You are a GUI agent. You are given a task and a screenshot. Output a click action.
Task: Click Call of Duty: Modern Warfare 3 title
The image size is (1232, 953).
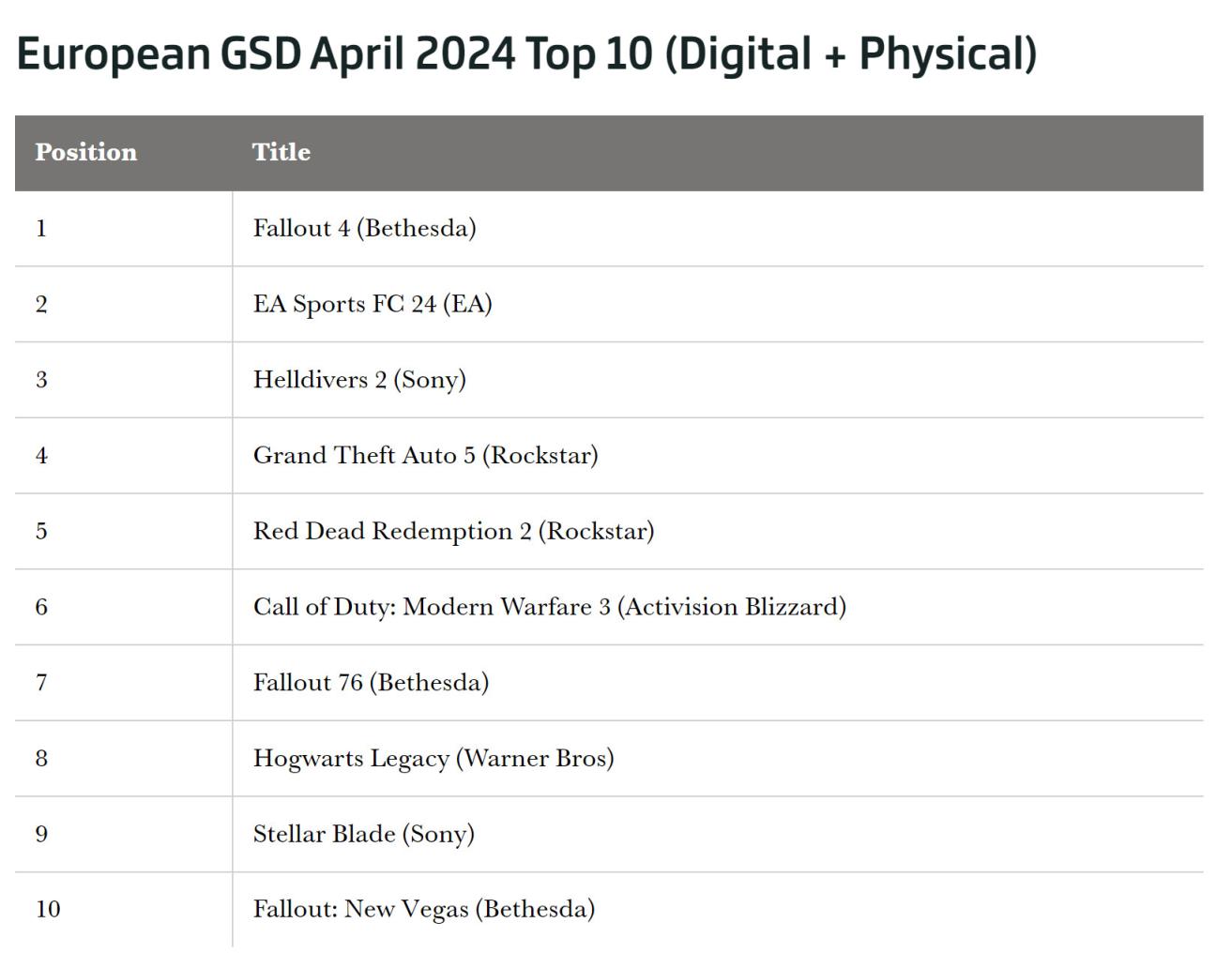coord(549,607)
